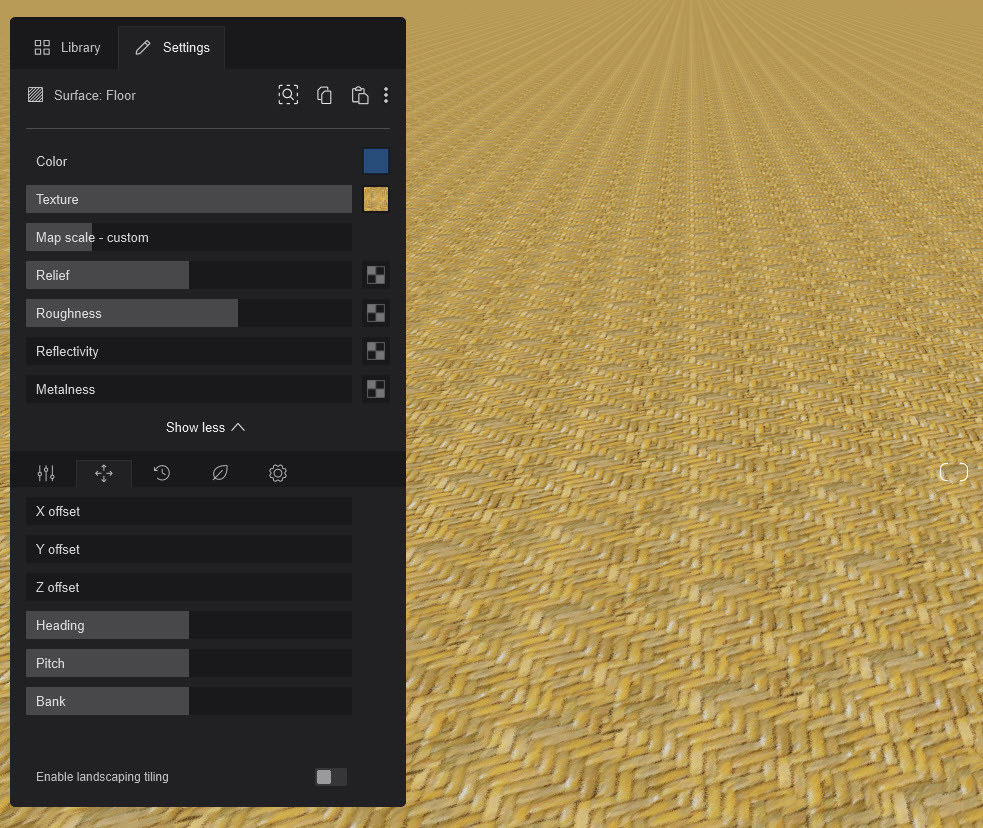
Task: Select the history clock tab icon
Action: click(162, 473)
